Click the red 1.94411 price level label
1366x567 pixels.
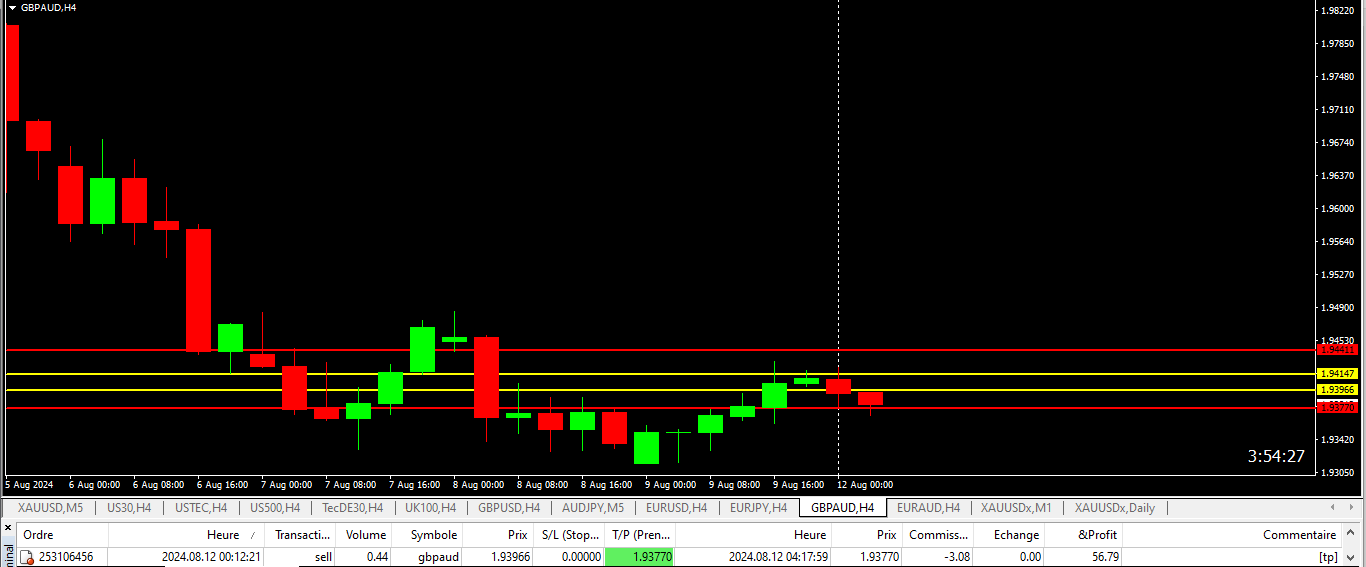point(1337,350)
